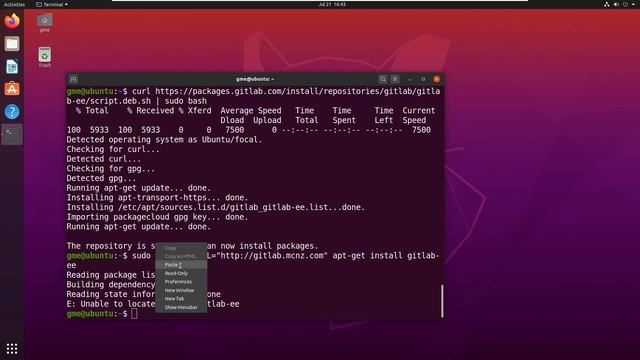Open Firefox from the dock
The height and width of the screenshot is (360, 640).
pos(12,21)
